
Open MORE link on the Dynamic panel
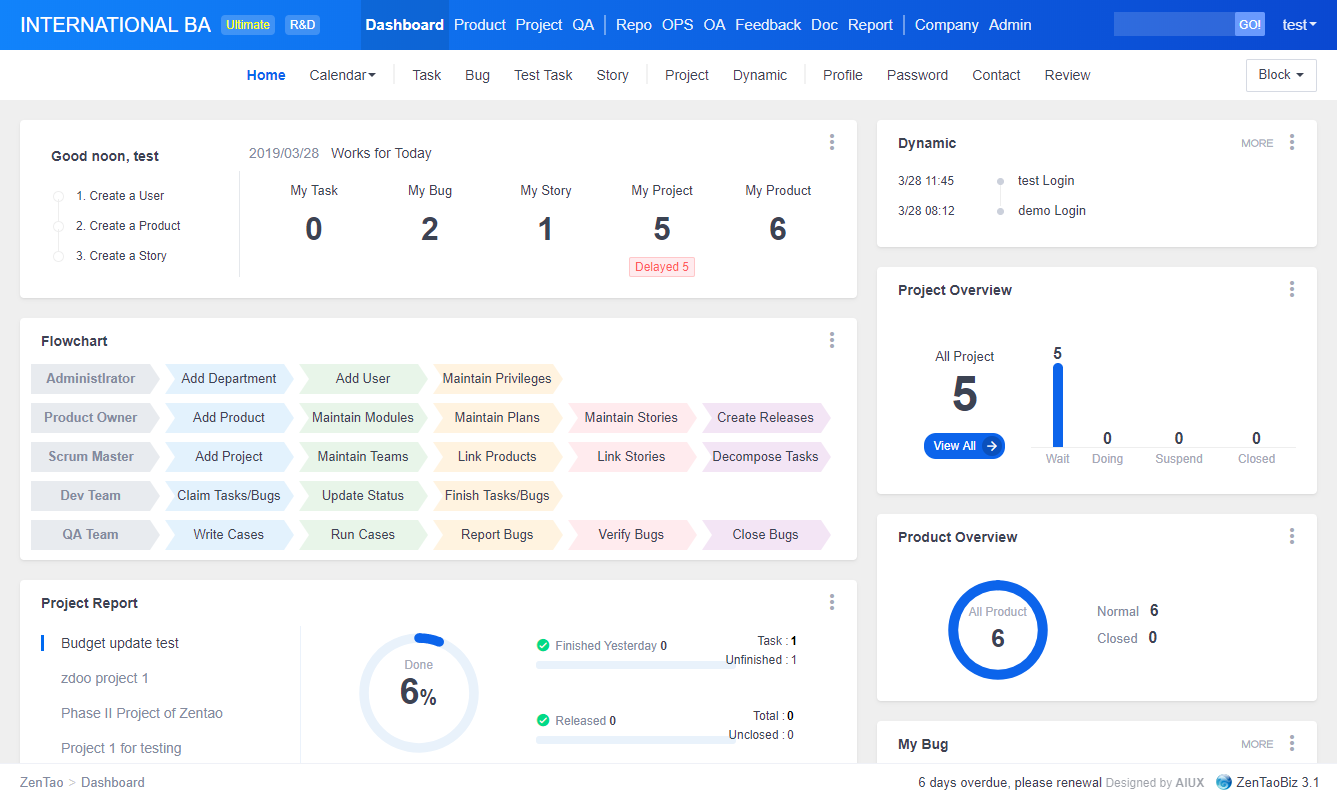pos(1256,143)
